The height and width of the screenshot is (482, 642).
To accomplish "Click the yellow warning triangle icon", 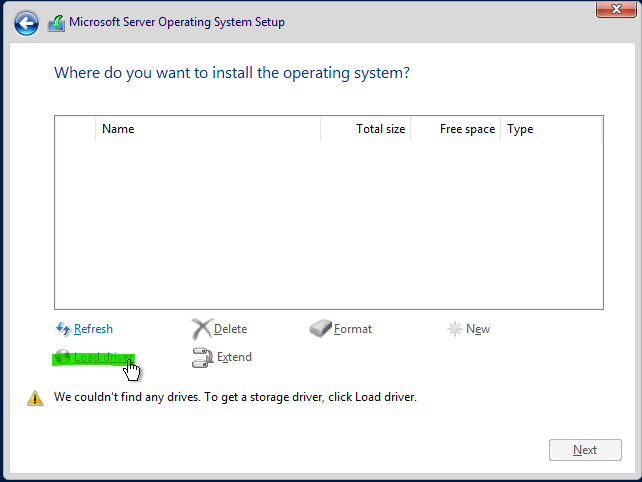I will (x=35, y=398).
